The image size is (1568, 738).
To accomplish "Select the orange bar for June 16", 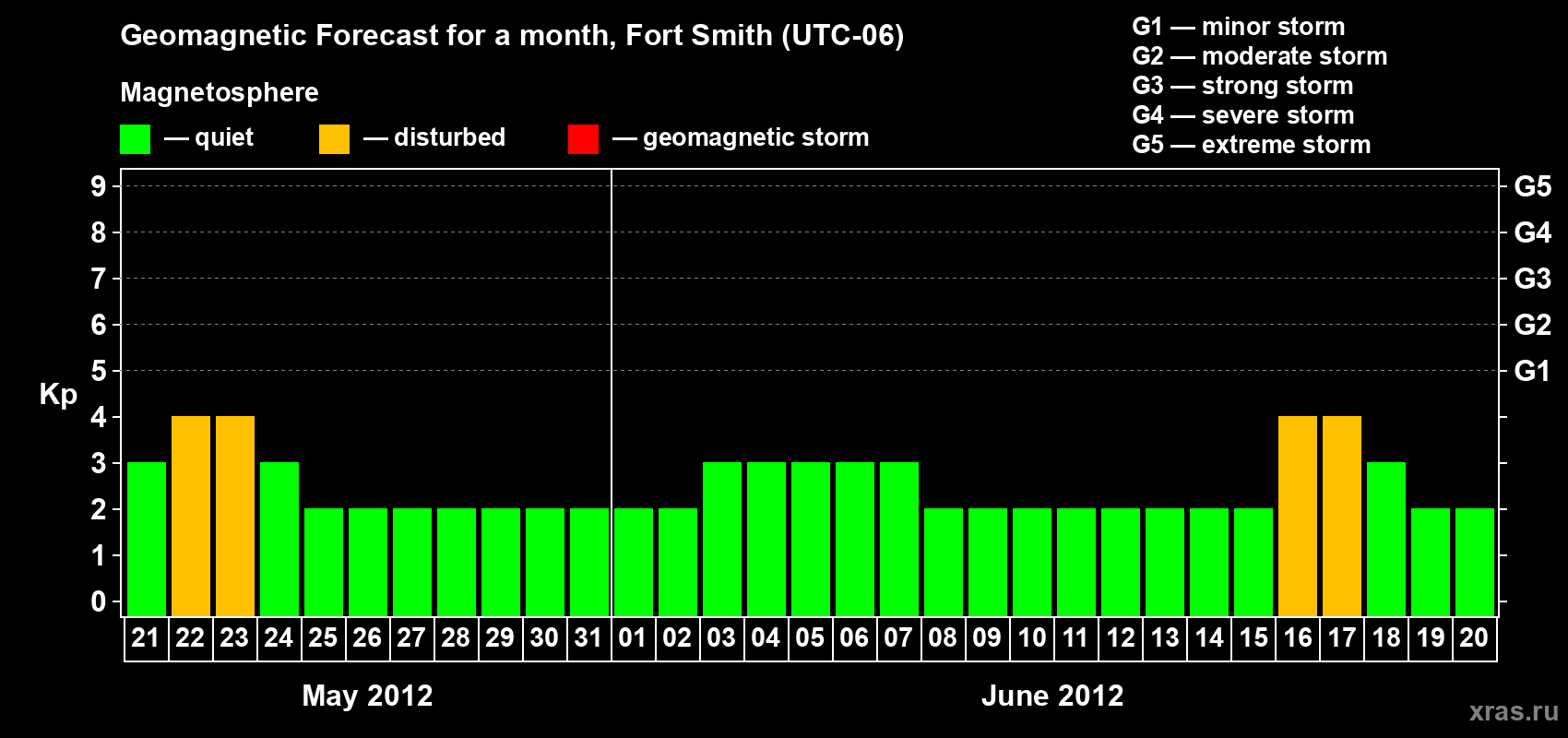I will tap(1298, 516).
